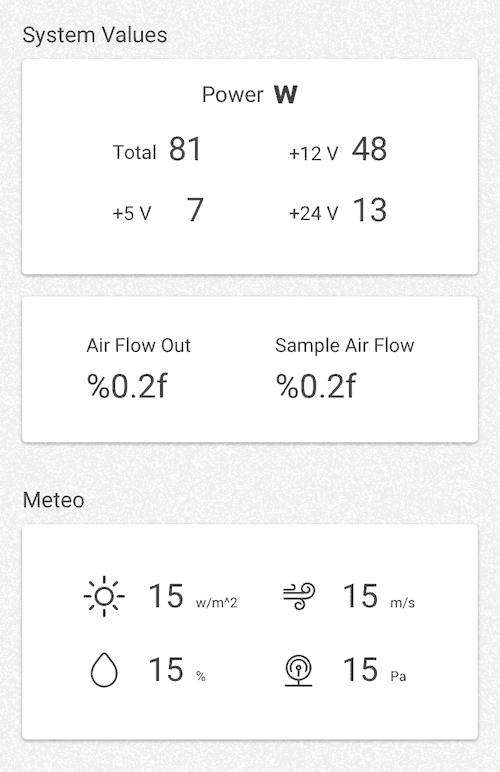This screenshot has height=772, width=500.
Task: Tap the pressure value in Pa
Action: (360, 670)
